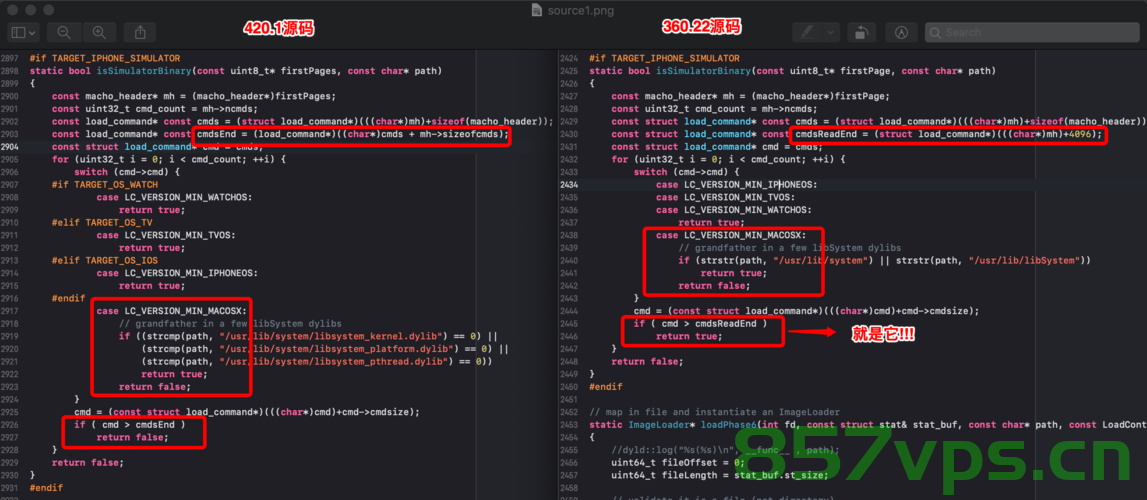
Task: Click 'isSimulatorBinary' on line 2425
Action: tap(705, 71)
